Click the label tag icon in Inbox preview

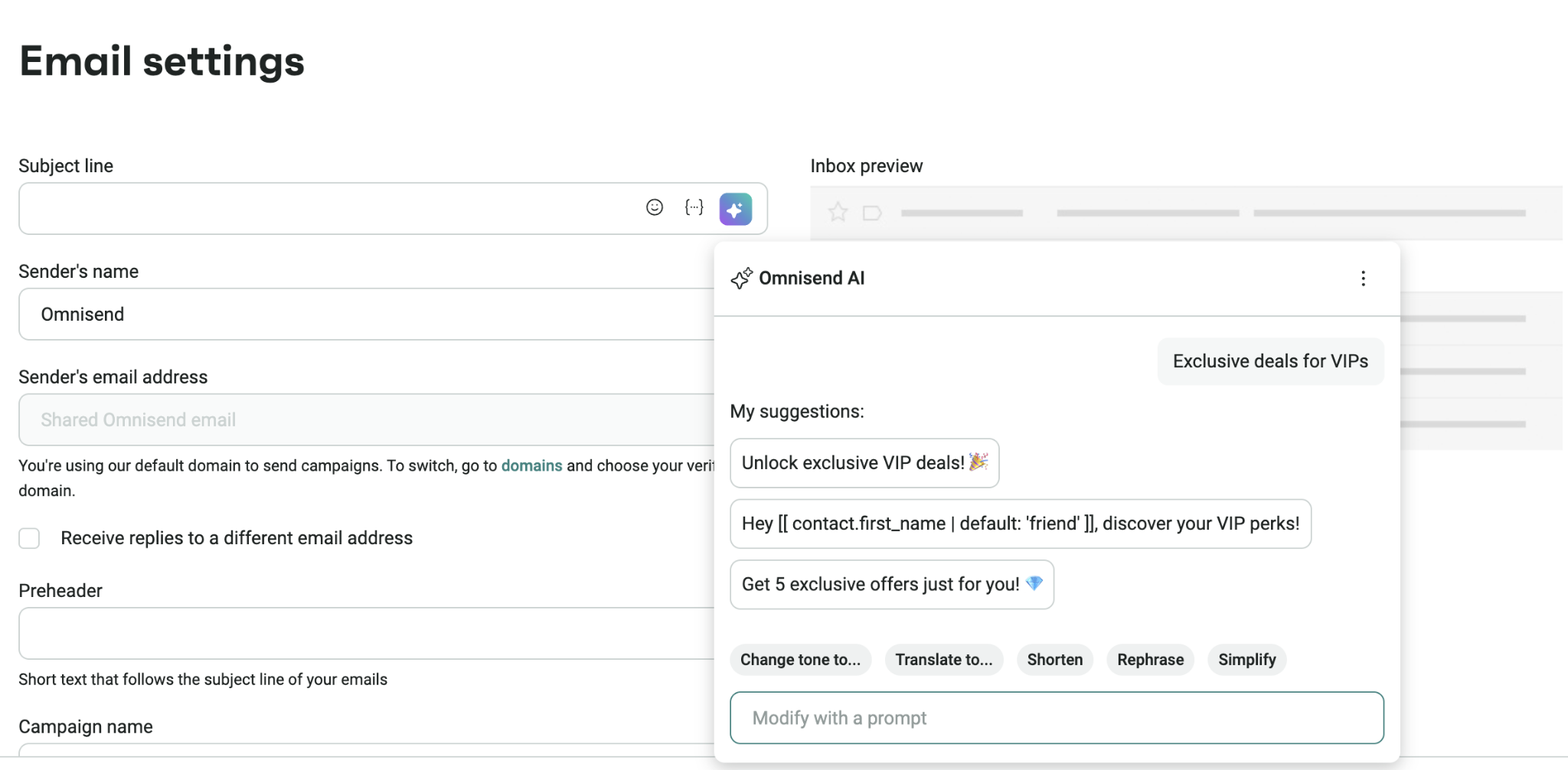(x=872, y=213)
